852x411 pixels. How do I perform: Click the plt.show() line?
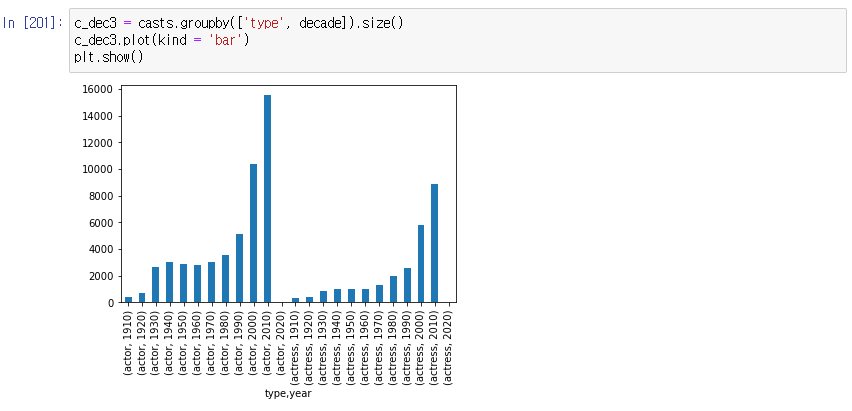tap(109, 57)
